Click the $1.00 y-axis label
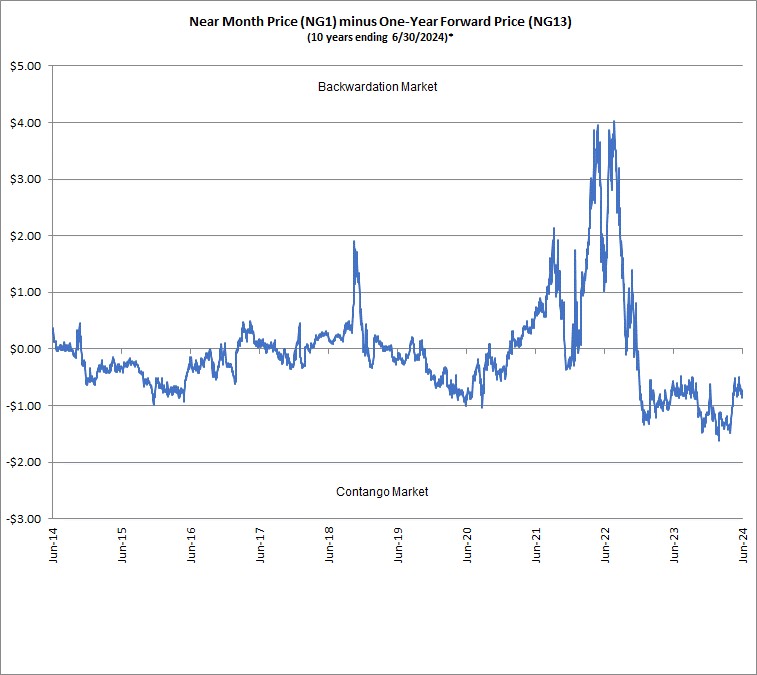This screenshot has height=675, width=757. [x=26, y=292]
